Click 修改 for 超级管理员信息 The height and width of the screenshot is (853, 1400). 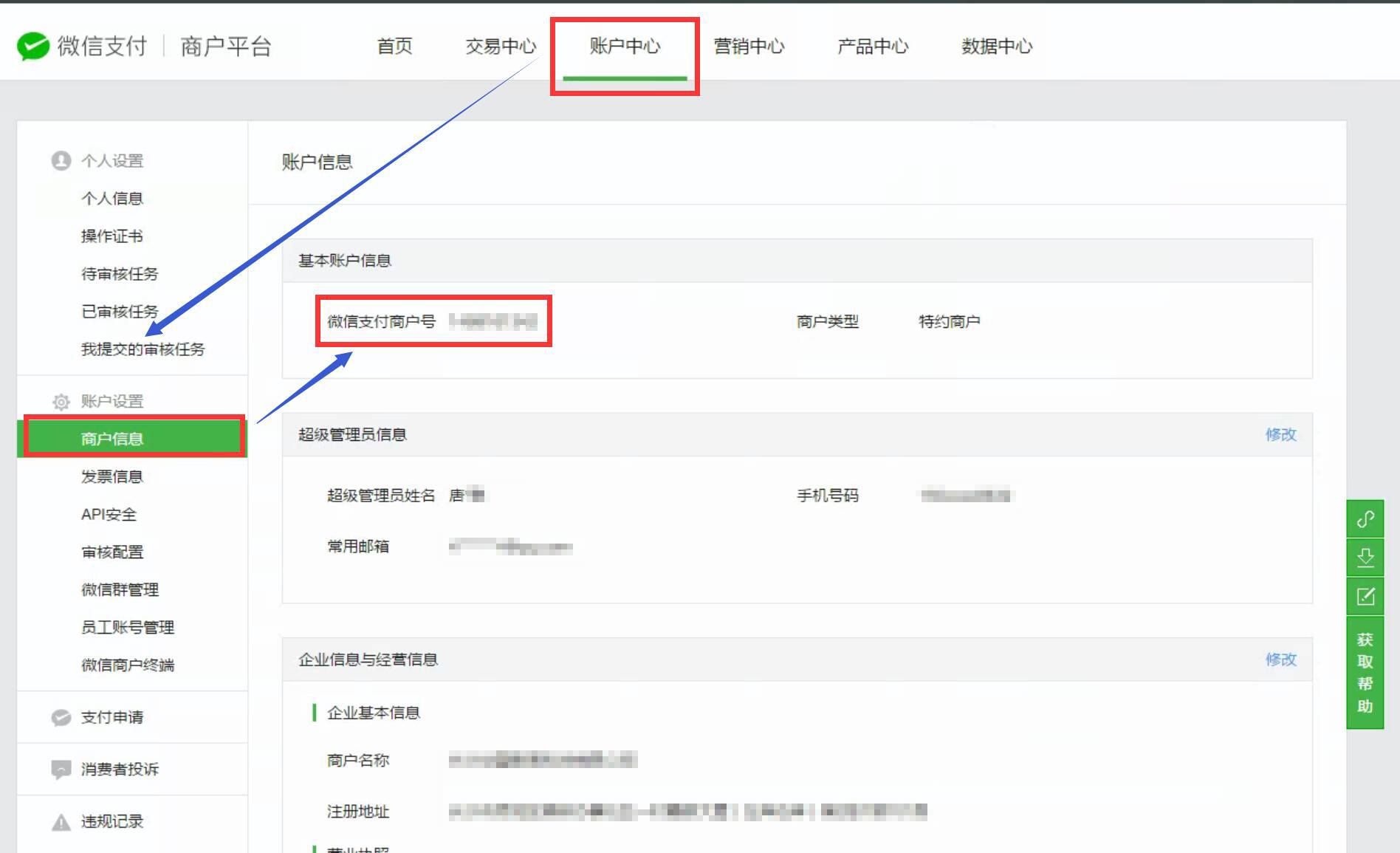(x=1280, y=434)
